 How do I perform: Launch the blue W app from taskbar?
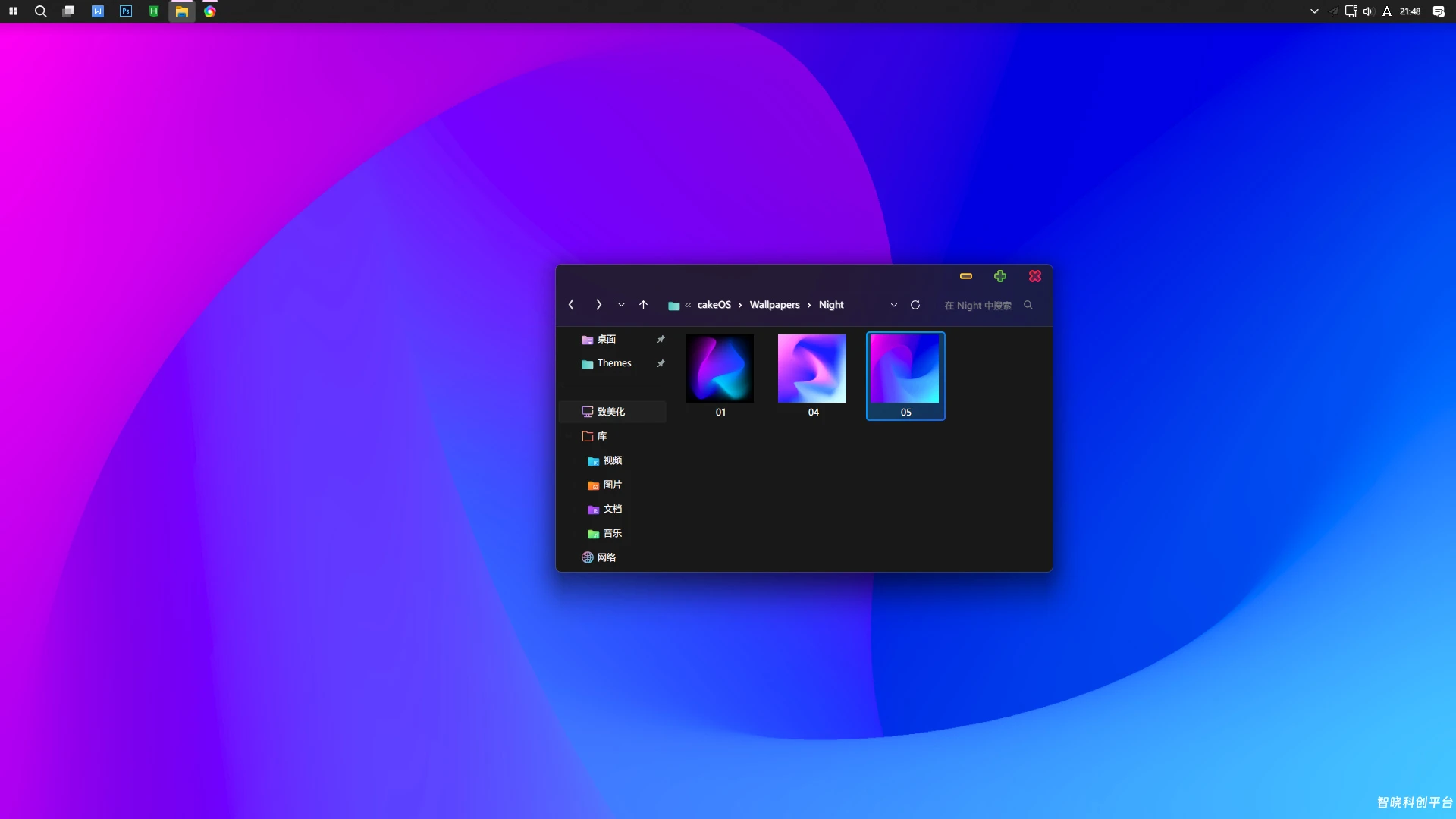coord(98,11)
